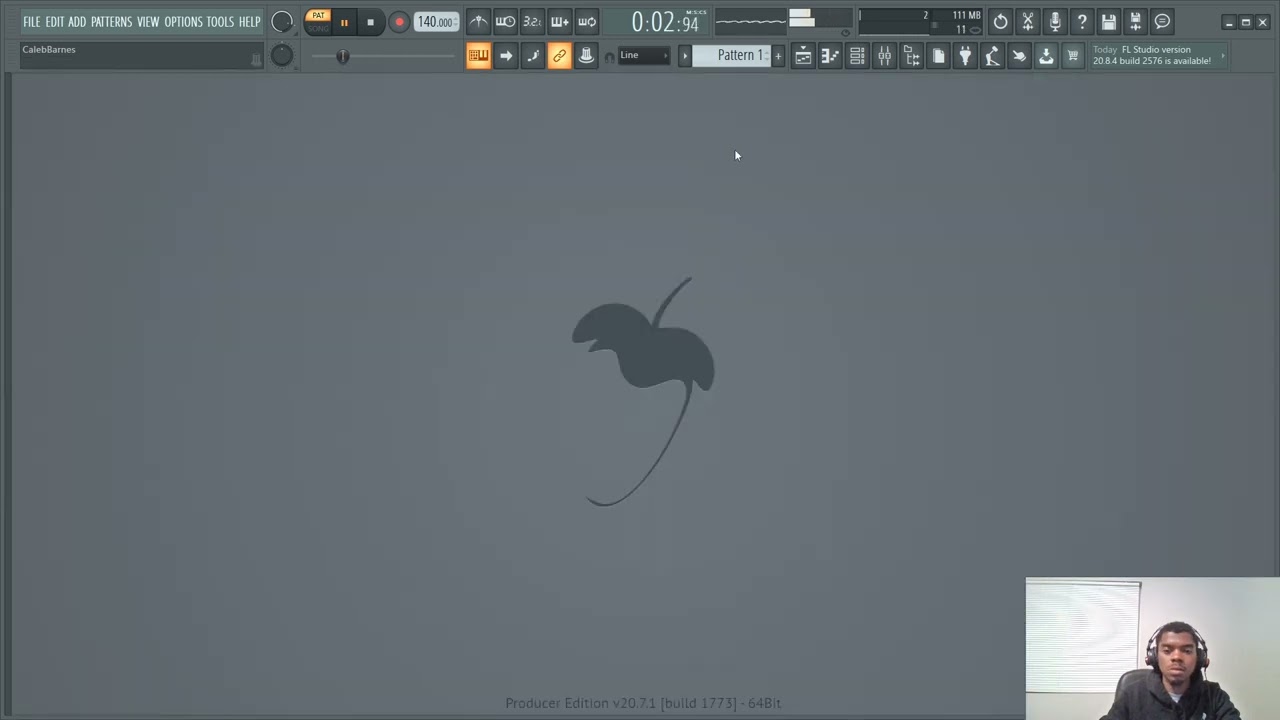The image size is (1280, 720).
Task: Open touch controllers hand icon
Action: coord(1019,56)
